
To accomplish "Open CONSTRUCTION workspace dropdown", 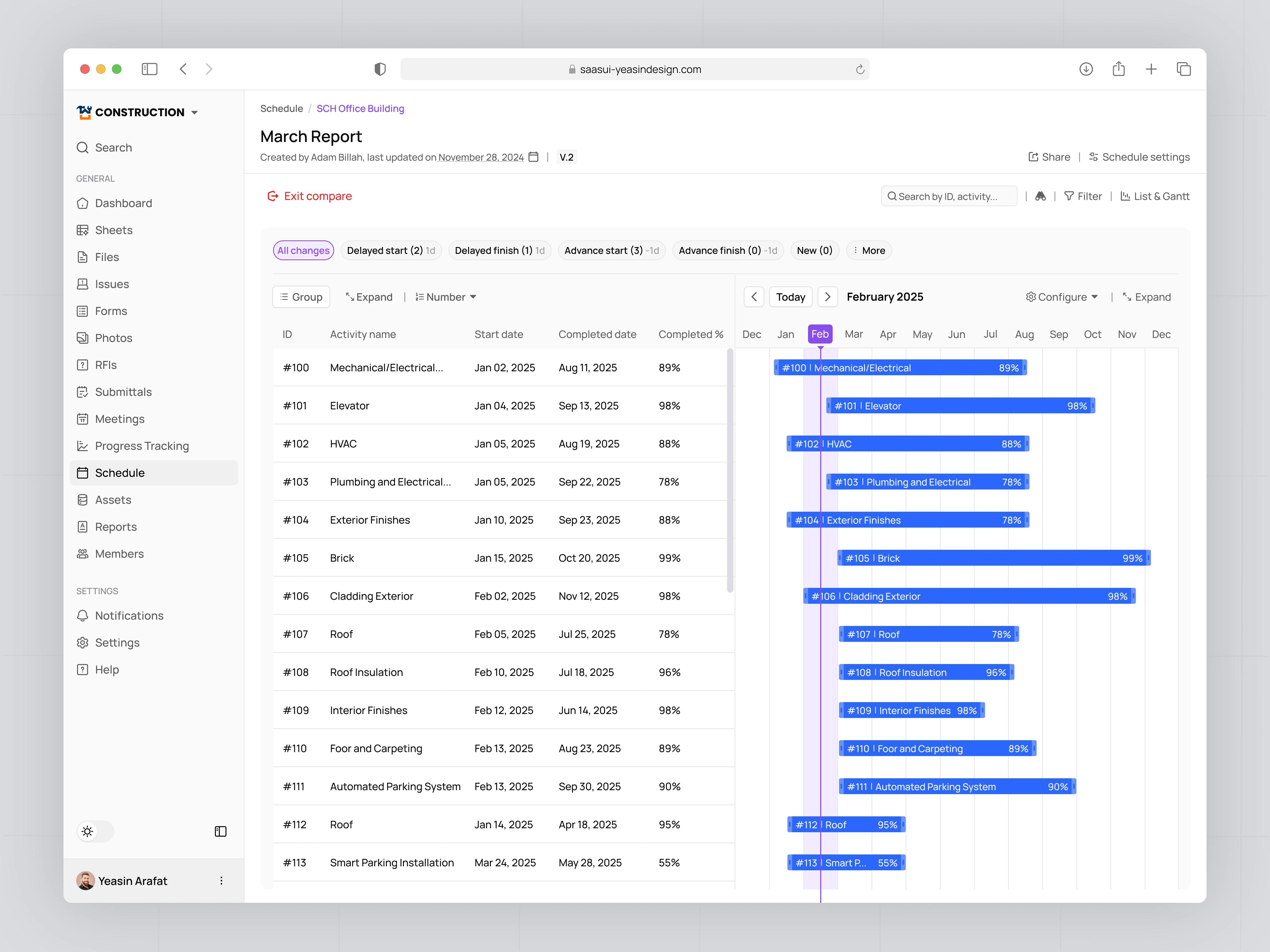I will point(137,112).
